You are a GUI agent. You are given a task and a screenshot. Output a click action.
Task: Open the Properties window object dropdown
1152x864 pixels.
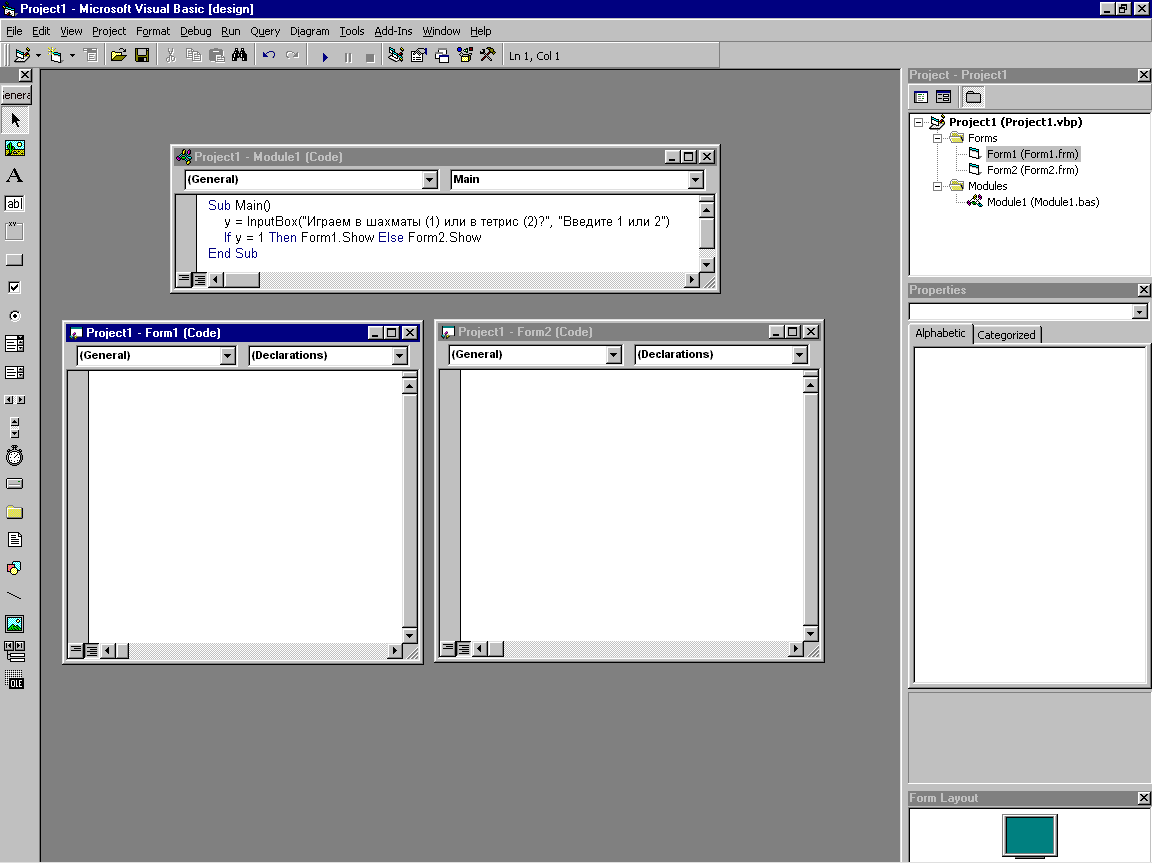point(1139,312)
